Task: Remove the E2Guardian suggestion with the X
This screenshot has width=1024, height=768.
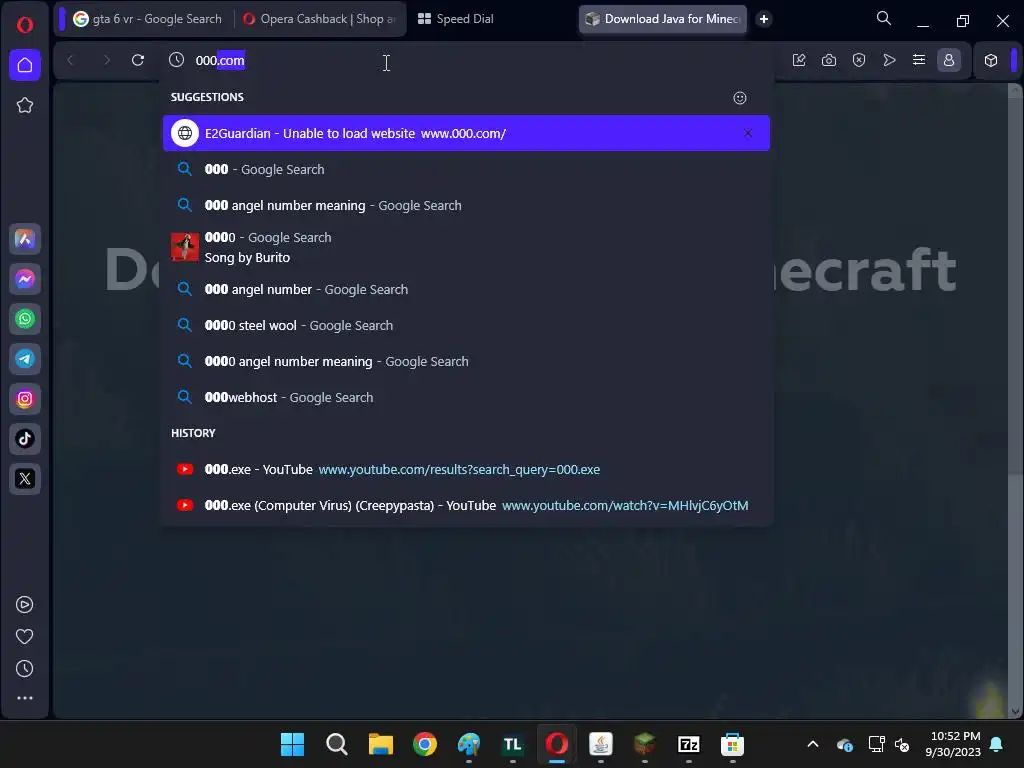Action: coord(748,133)
